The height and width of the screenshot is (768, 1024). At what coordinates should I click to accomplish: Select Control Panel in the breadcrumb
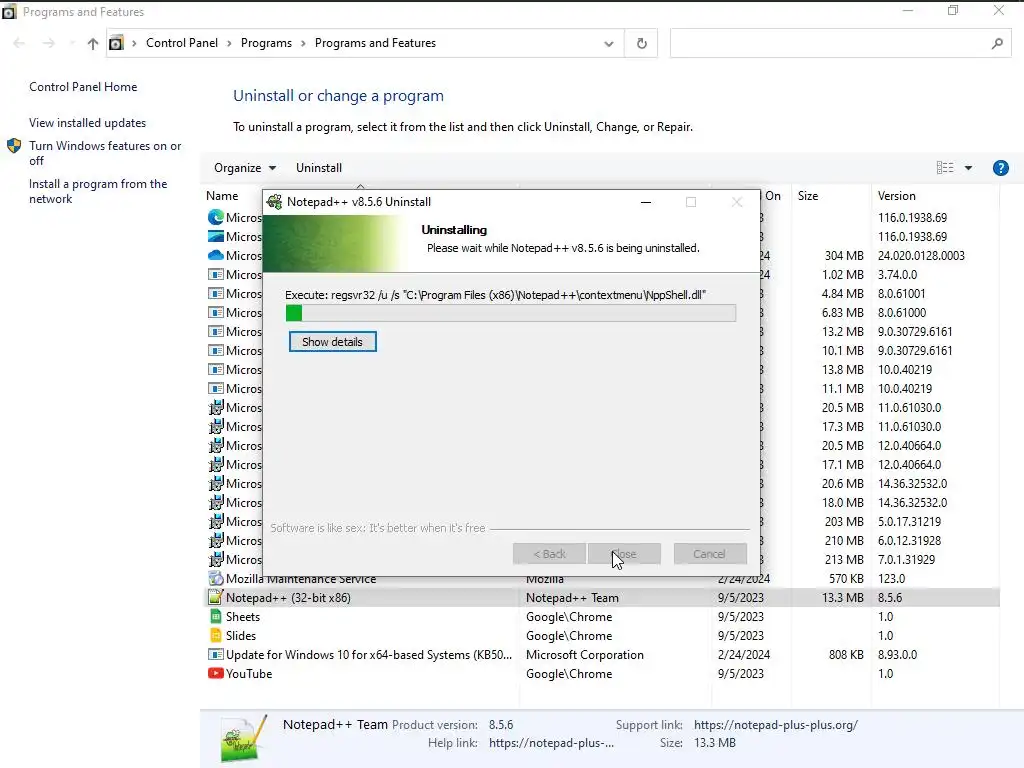pos(182,43)
